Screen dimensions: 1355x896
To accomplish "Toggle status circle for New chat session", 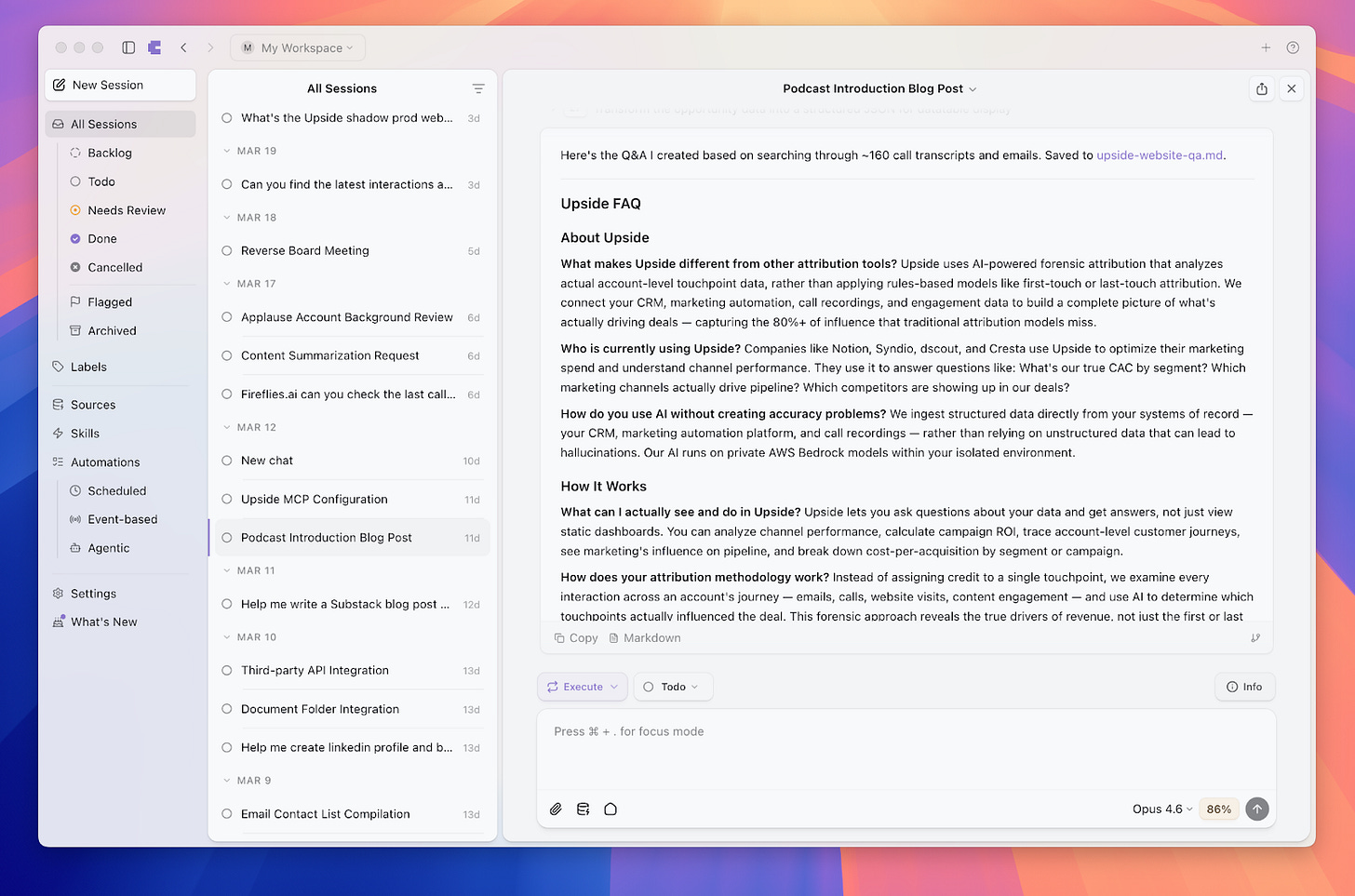I will (x=226, y=461).
